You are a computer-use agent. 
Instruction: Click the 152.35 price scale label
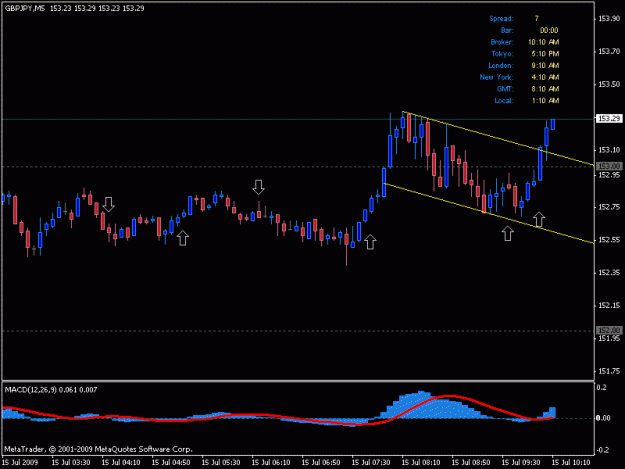(x=609, y=273)
